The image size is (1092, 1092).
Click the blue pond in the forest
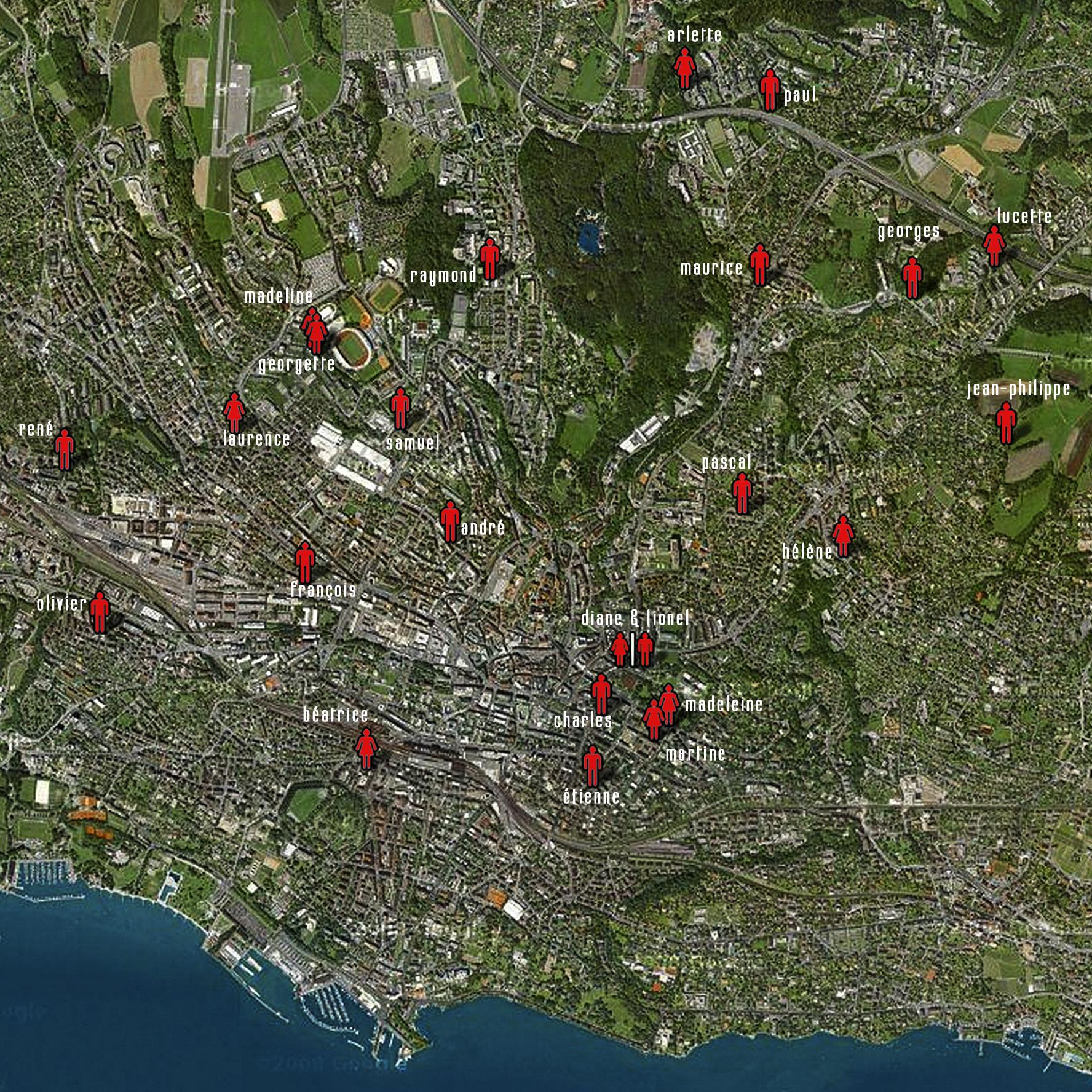(x=590, y=238)
